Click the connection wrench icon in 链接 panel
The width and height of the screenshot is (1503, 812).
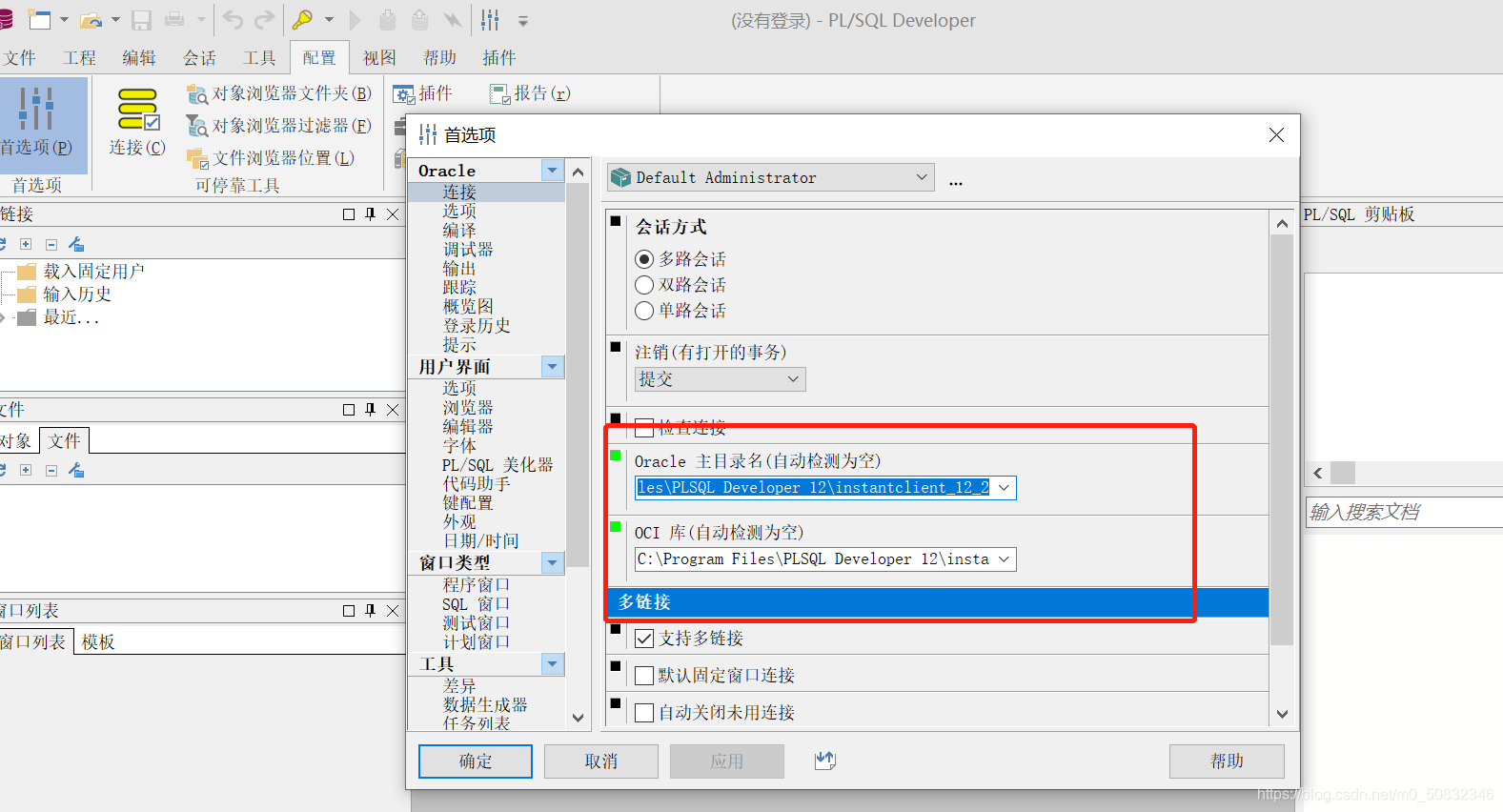[77, 245]
